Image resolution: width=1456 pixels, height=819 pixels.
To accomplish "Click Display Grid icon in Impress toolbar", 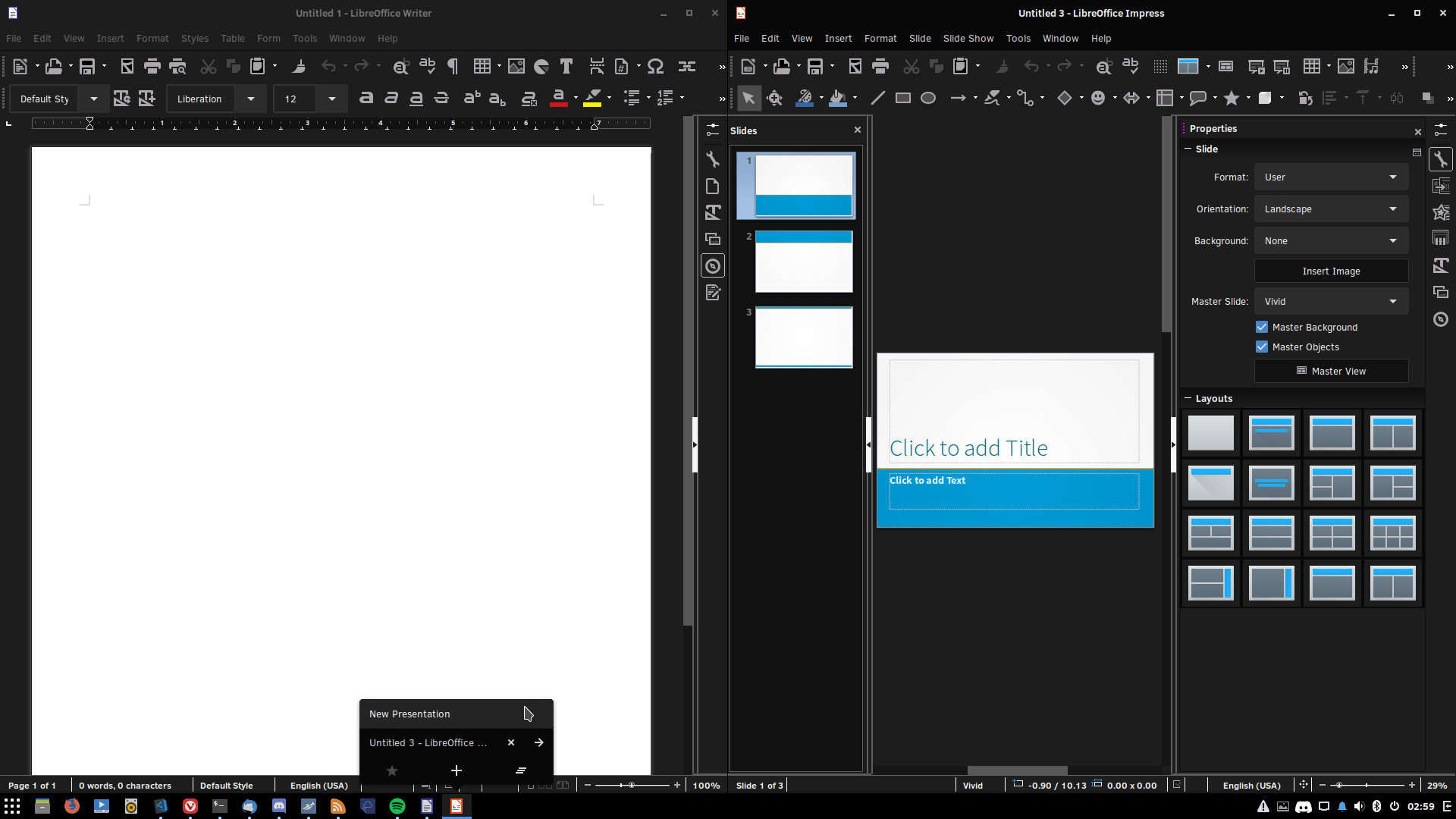I will [x=1160, y=67].
